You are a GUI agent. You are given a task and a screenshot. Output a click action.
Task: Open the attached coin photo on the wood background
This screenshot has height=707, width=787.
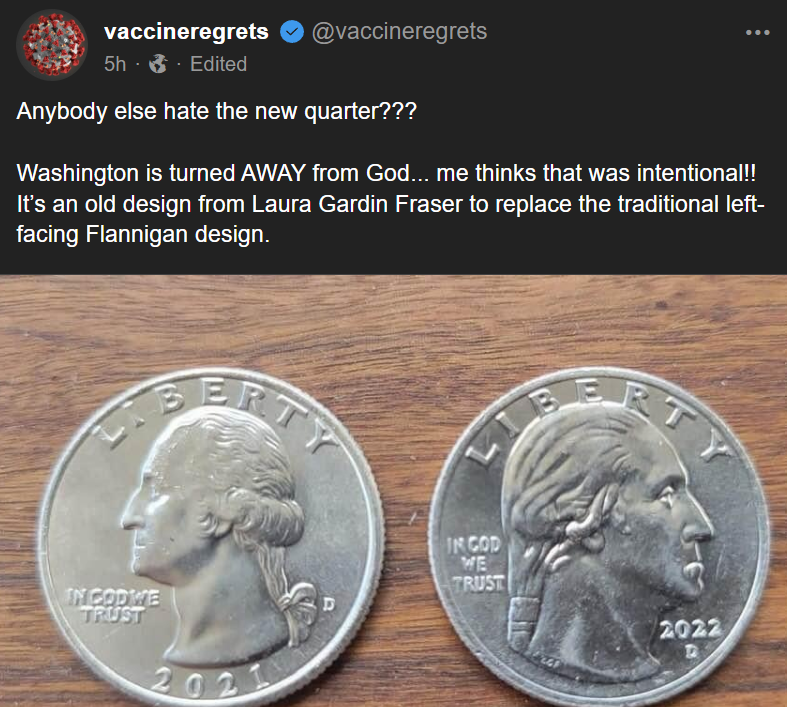(x=394, y=491)
